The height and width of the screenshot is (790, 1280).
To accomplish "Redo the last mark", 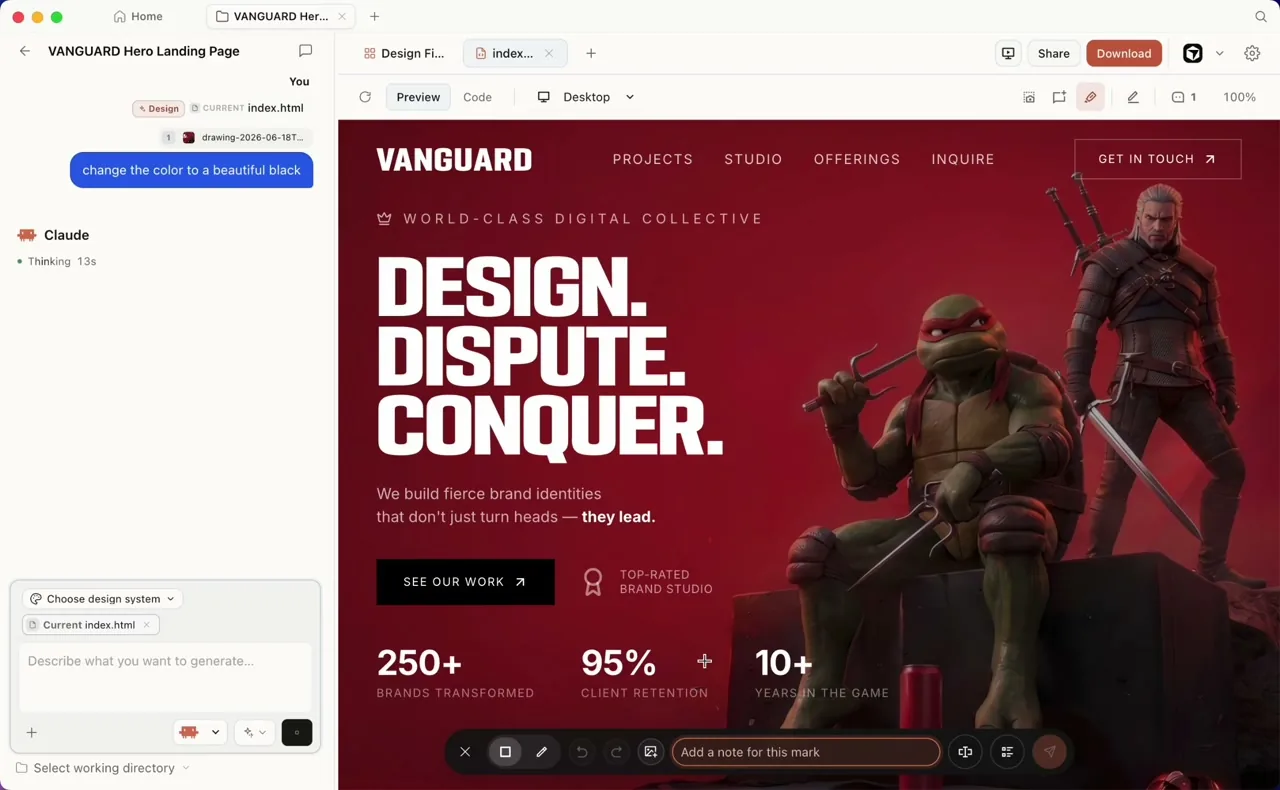I will coord(616,752).
